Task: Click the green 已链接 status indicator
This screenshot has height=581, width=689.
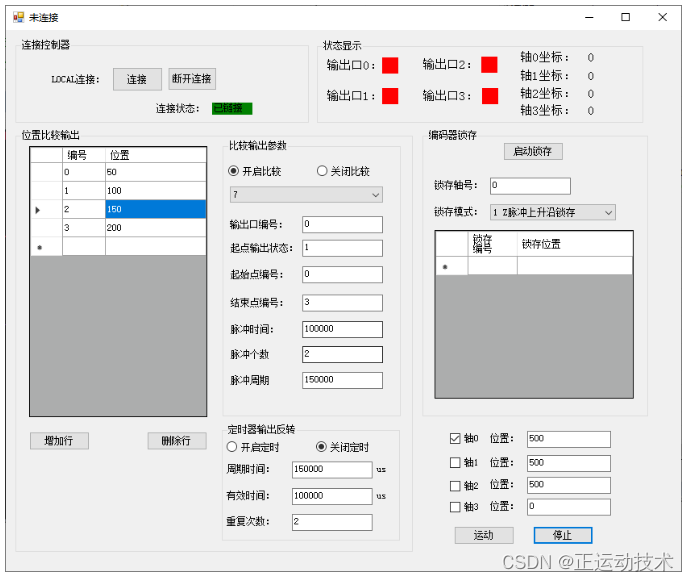Action: pos(232,108)
